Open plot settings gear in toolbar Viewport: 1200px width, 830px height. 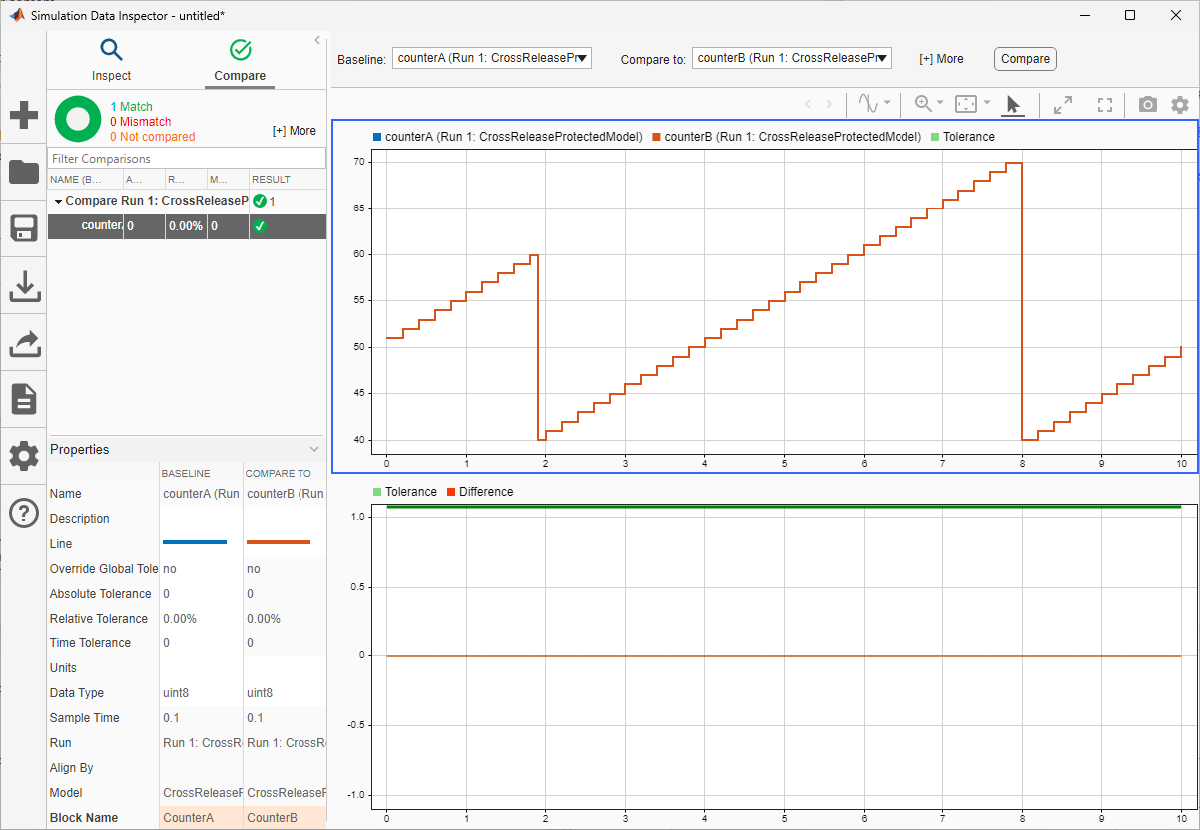pos(1180,104)
